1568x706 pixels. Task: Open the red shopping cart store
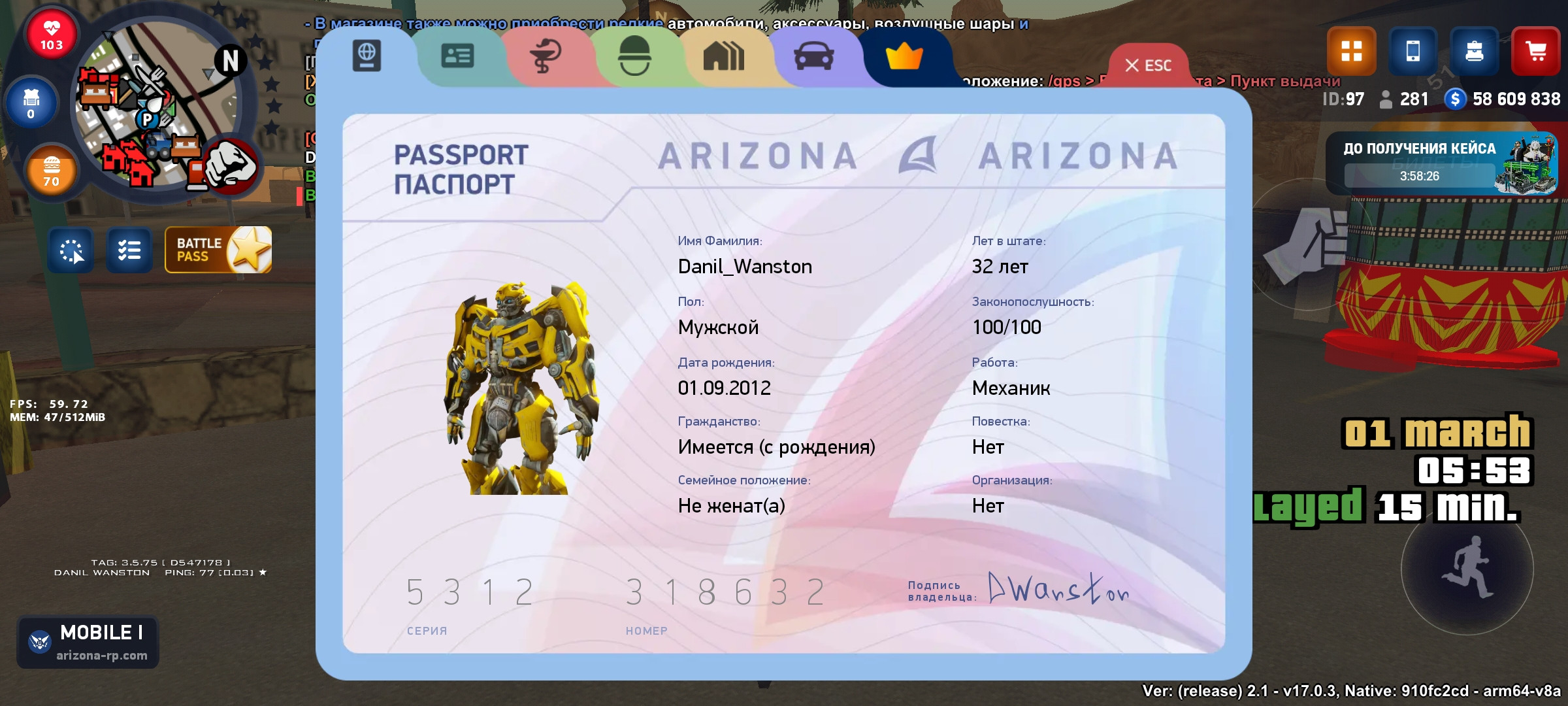tap(1535, 51)
